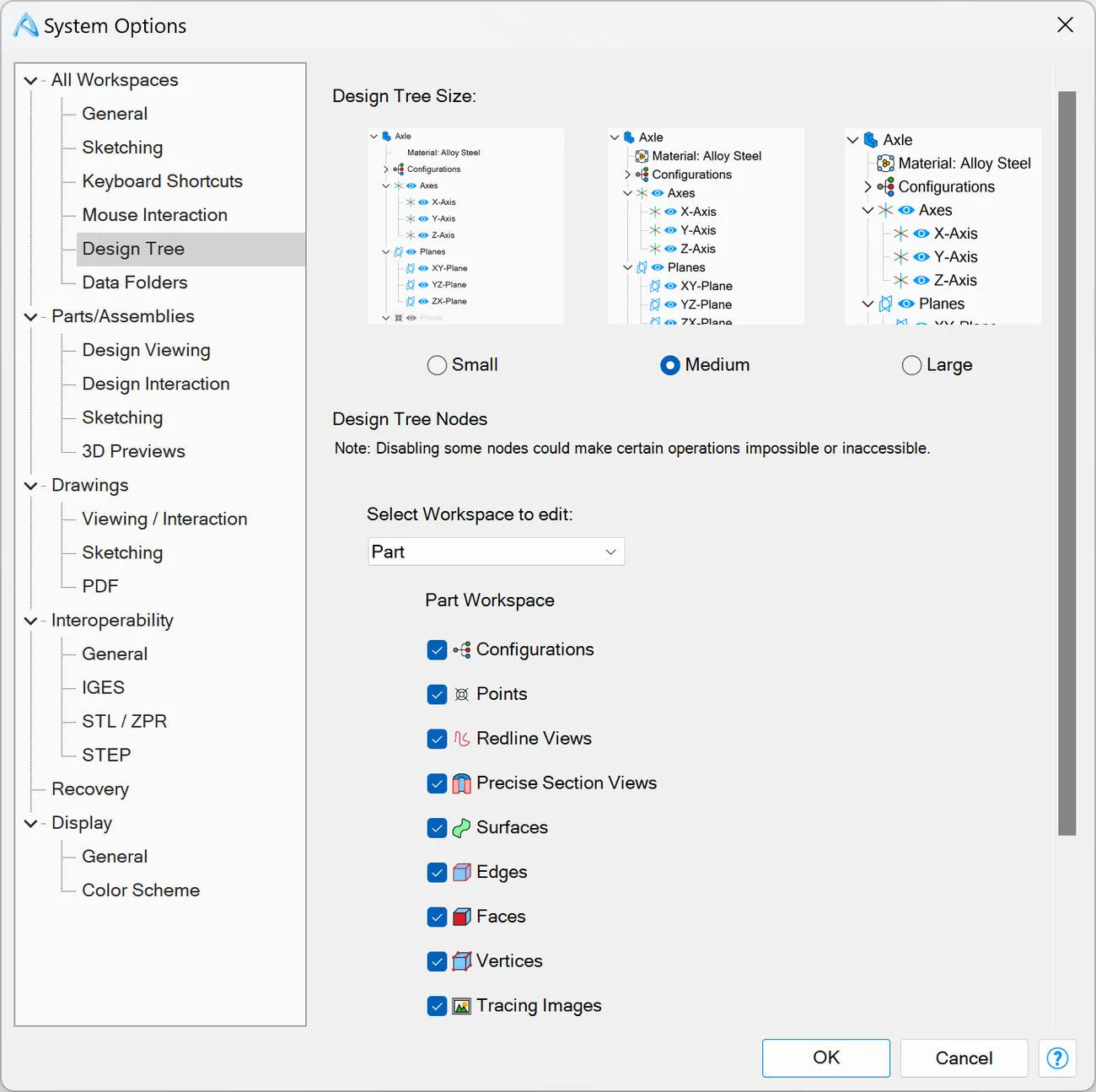Toggle the Surfaces checkbox
Viewport: 1096px width, 1092px height.
coord(437,828)
